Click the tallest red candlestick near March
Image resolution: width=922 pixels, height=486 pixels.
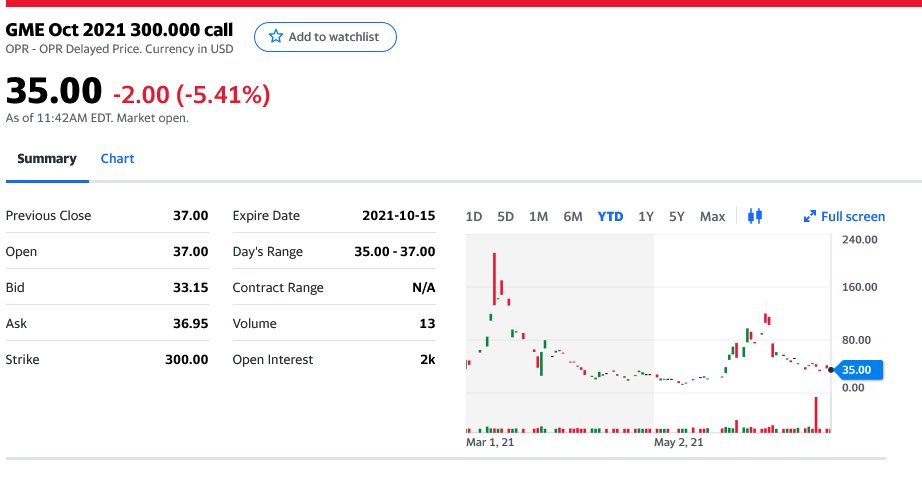[x=495, y=279]
